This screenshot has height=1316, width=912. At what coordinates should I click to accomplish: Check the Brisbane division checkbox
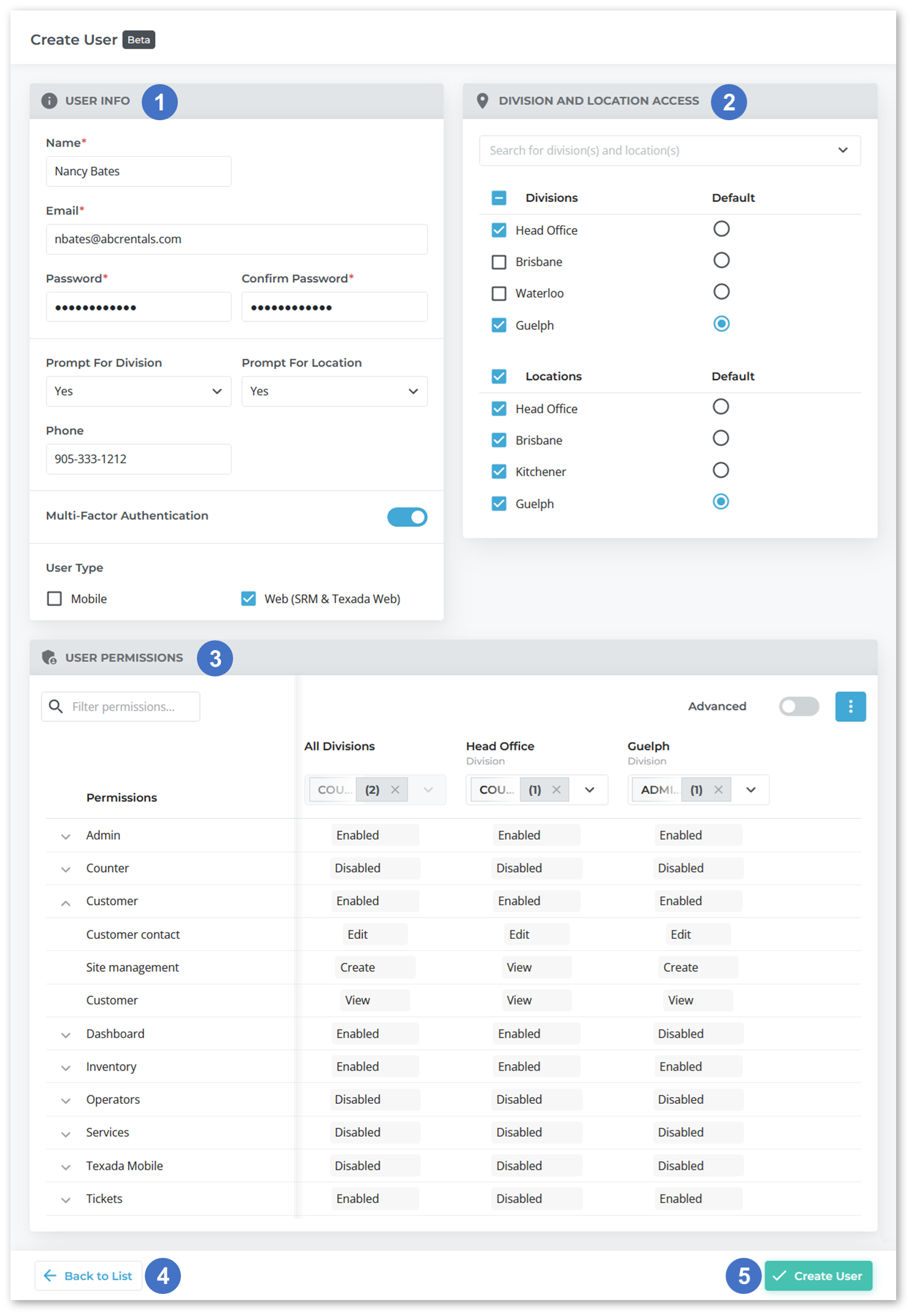(499, 262)
